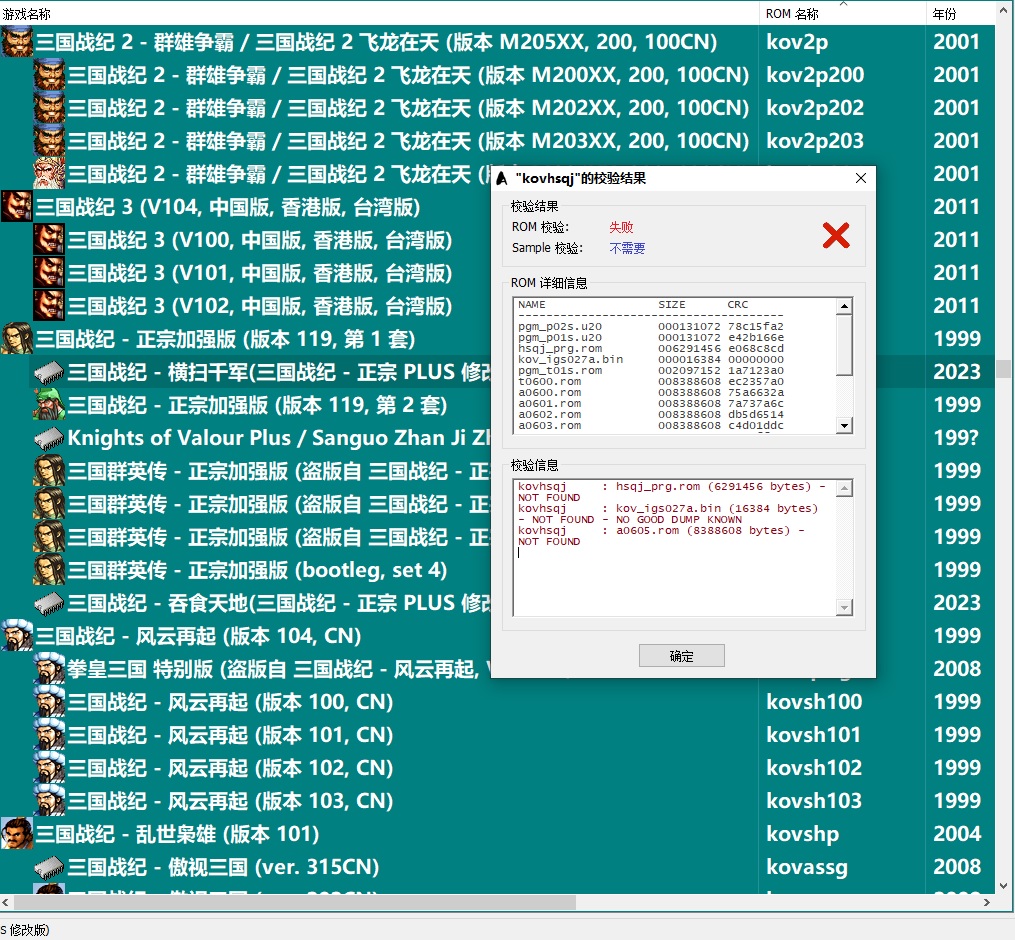Click the icon of 风云再起 (版本 103, CN) row
This screenshot has width=1015, height=940.
tap(49, 801)
